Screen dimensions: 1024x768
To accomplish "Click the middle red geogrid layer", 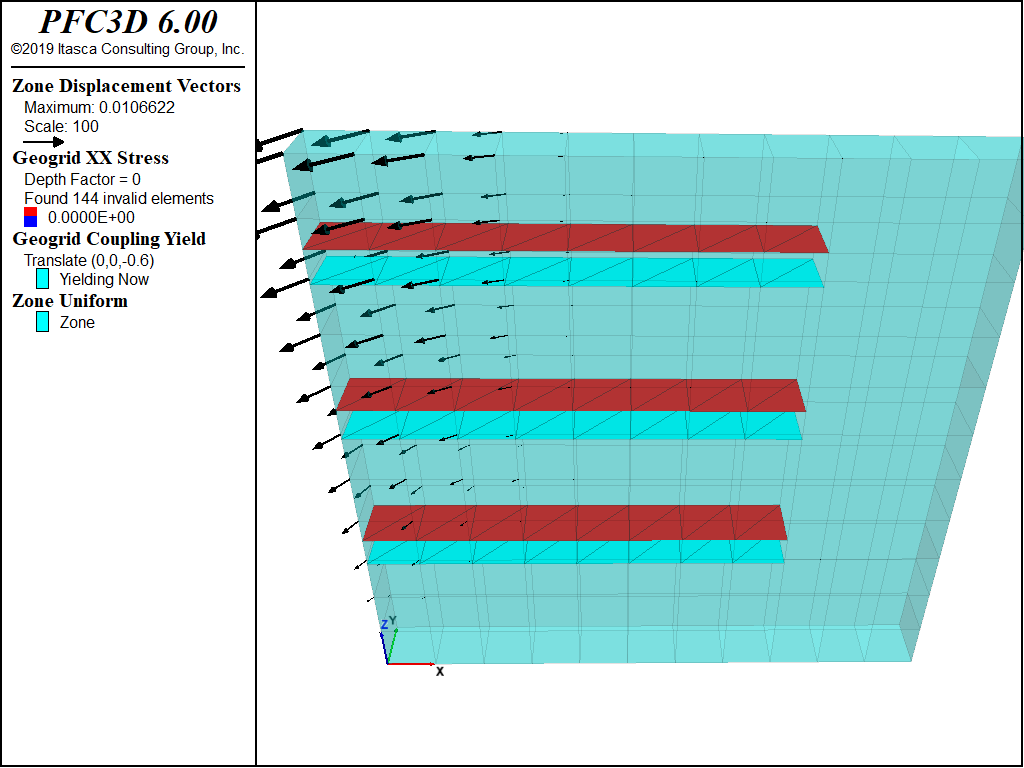I will point(571,395).
